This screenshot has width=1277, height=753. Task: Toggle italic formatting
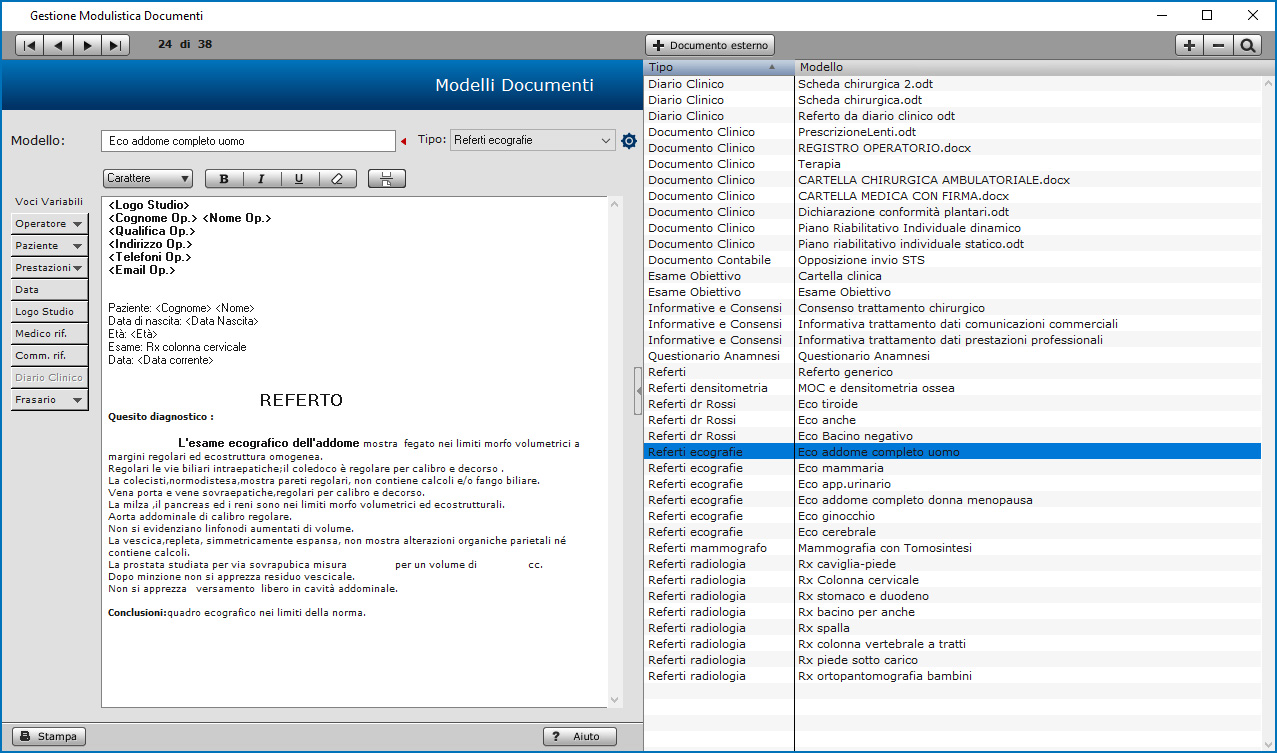tap(261, 179)
